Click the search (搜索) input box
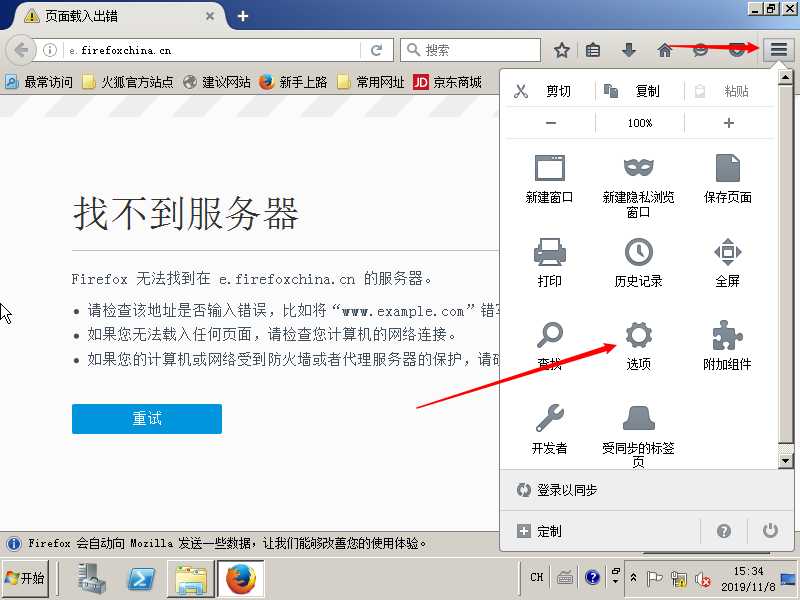 coord(470,50)
